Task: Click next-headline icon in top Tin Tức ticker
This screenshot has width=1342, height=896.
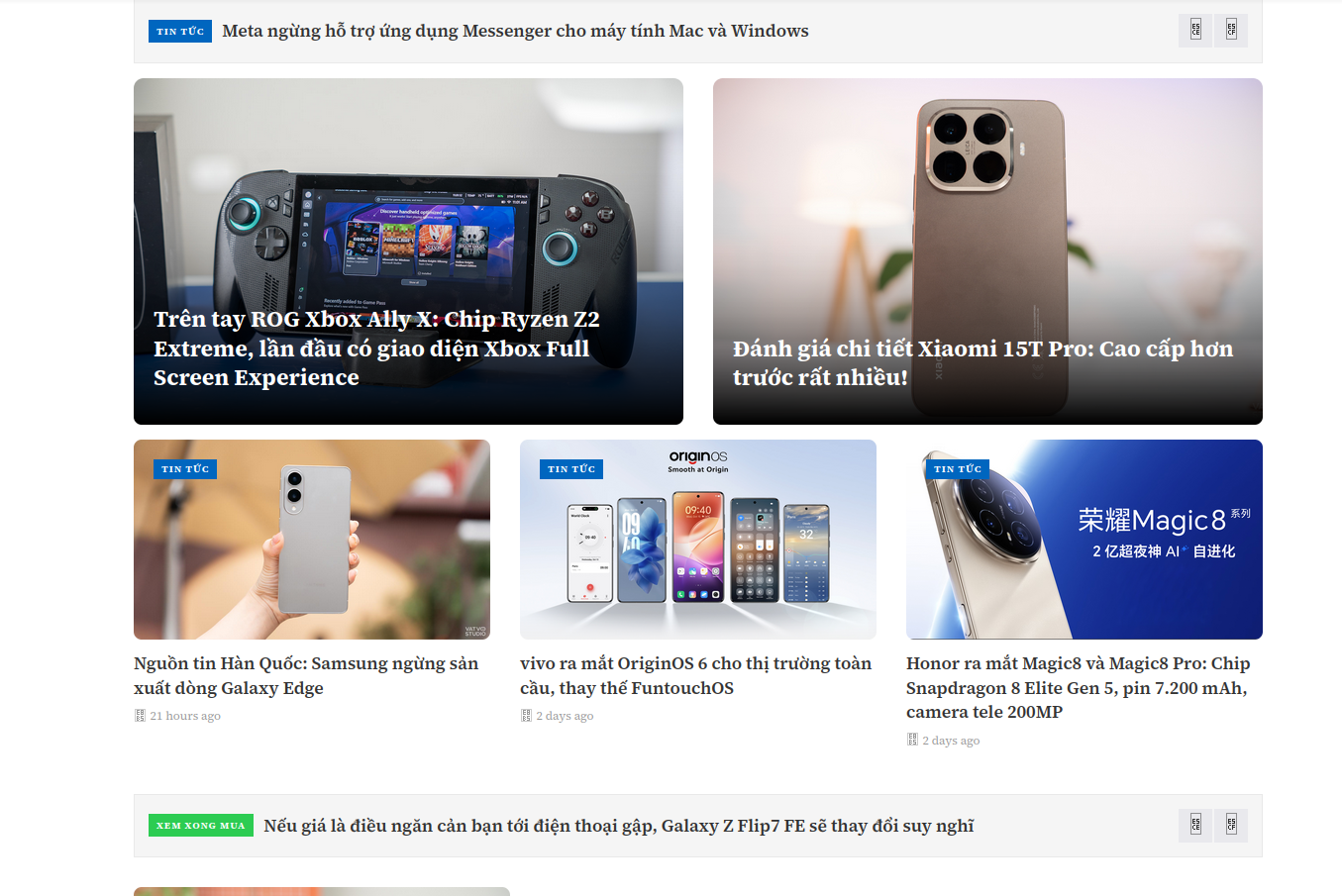Action: tap(1231, 31)
